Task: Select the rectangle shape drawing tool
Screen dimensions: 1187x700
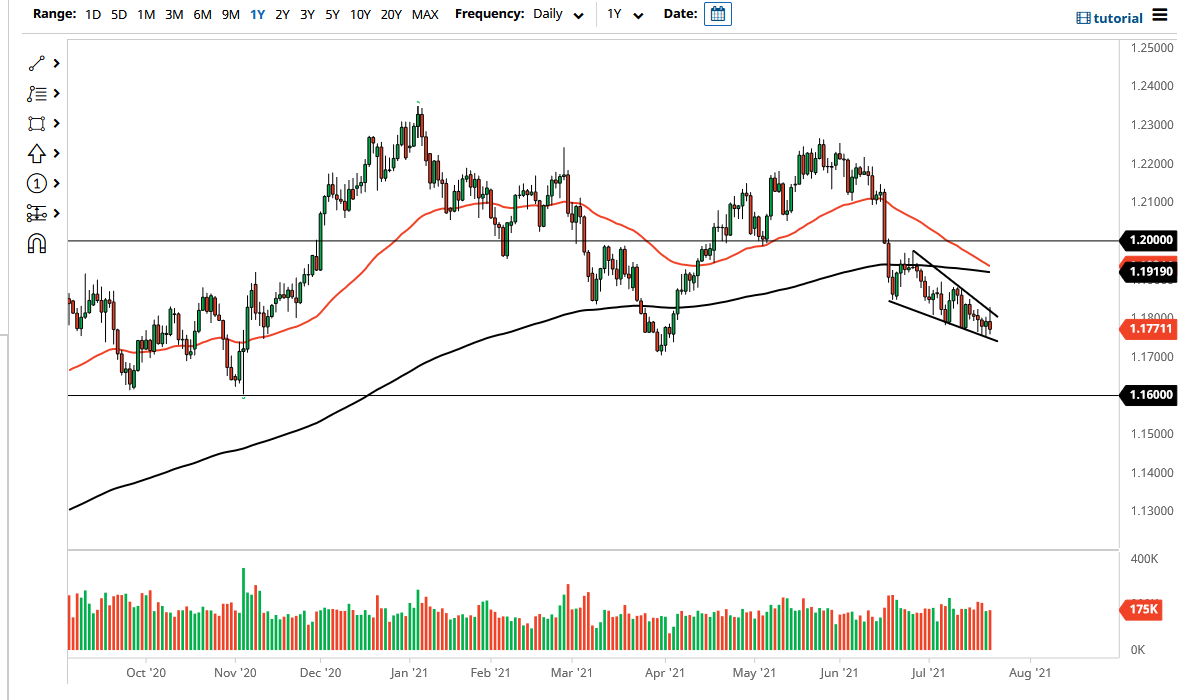Action: [37, 123]
